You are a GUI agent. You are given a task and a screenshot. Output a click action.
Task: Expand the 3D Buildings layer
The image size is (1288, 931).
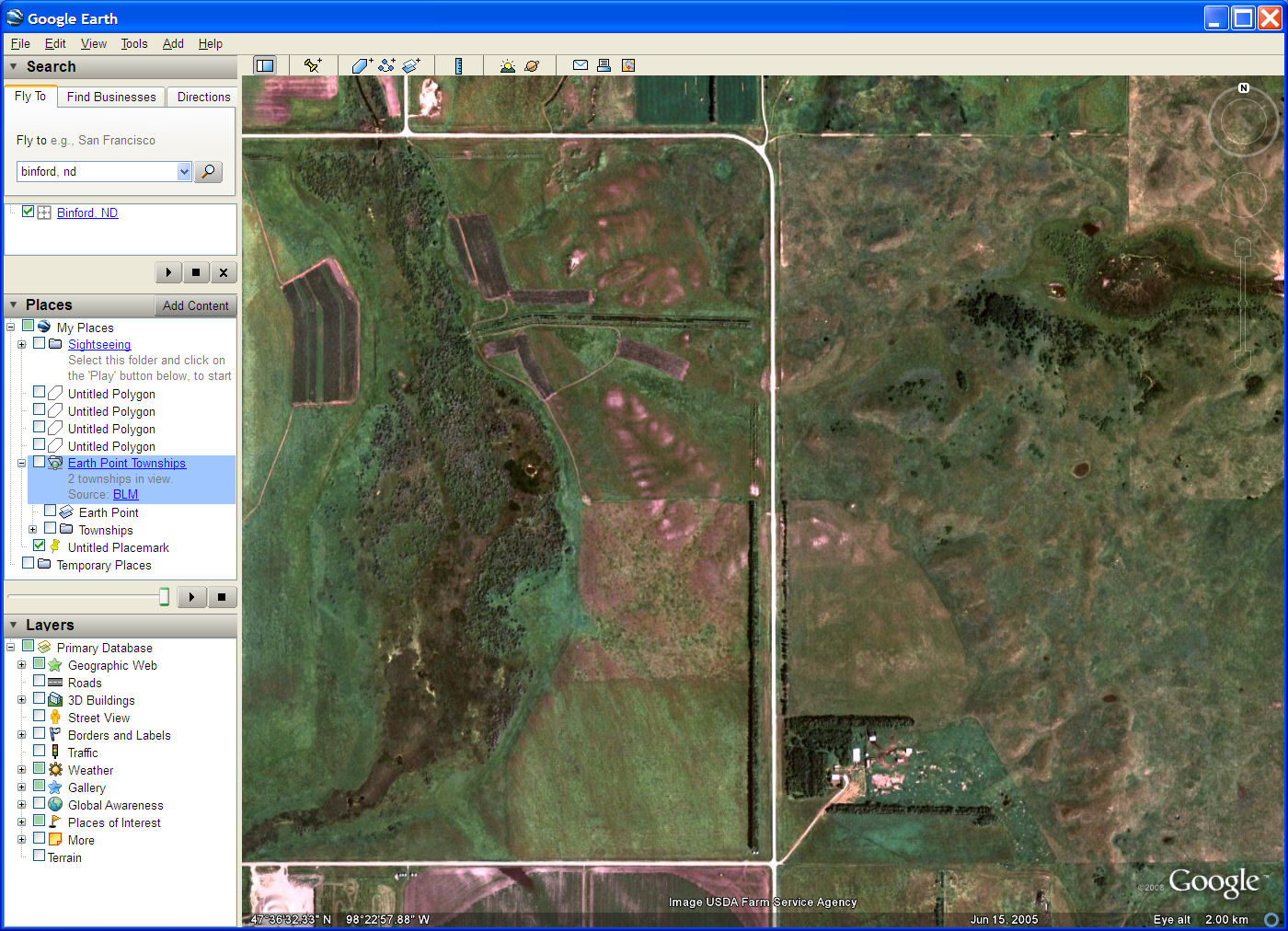(x=21, y=700)
